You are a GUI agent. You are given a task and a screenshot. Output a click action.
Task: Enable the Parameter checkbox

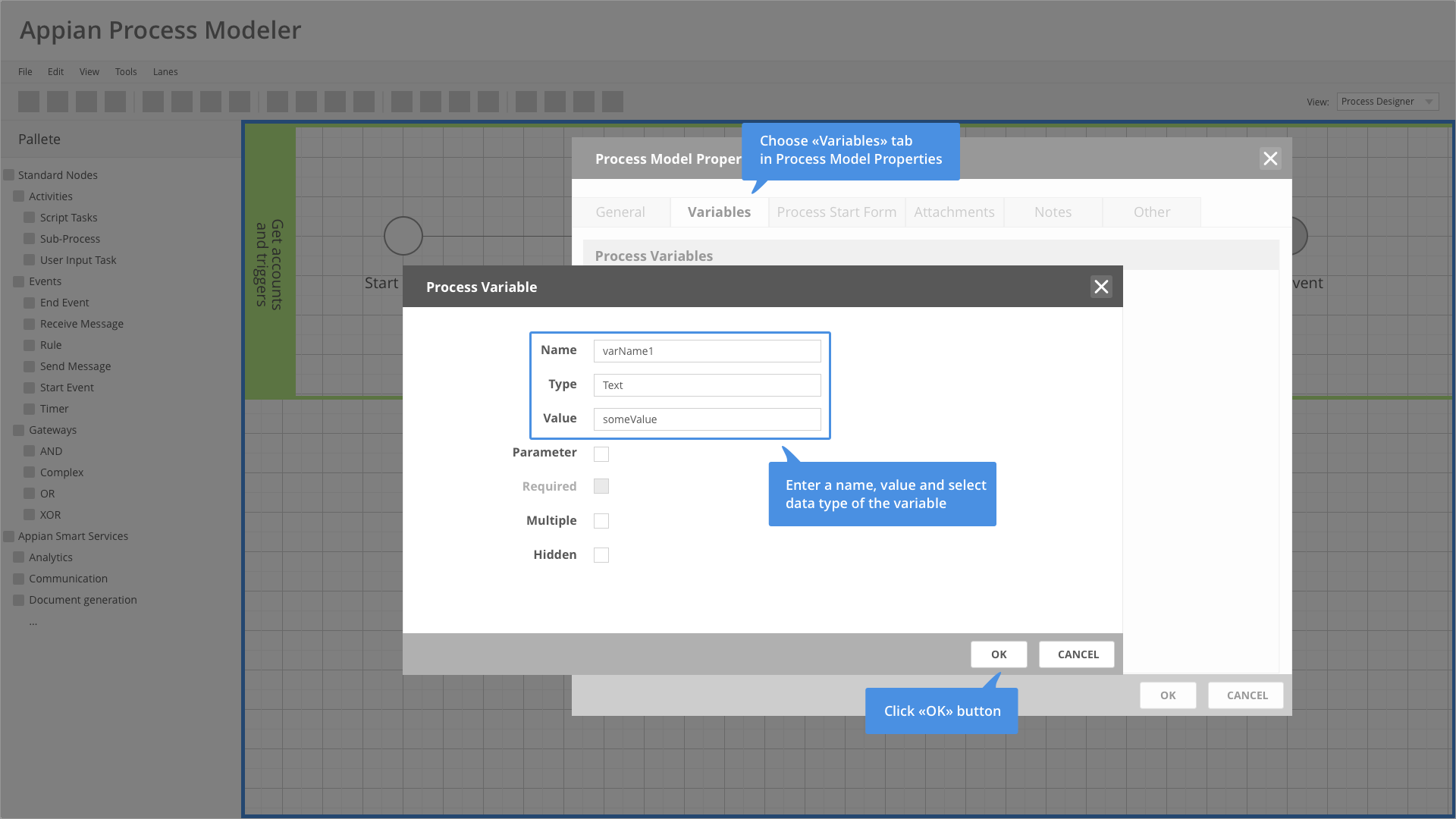[601, 454]
